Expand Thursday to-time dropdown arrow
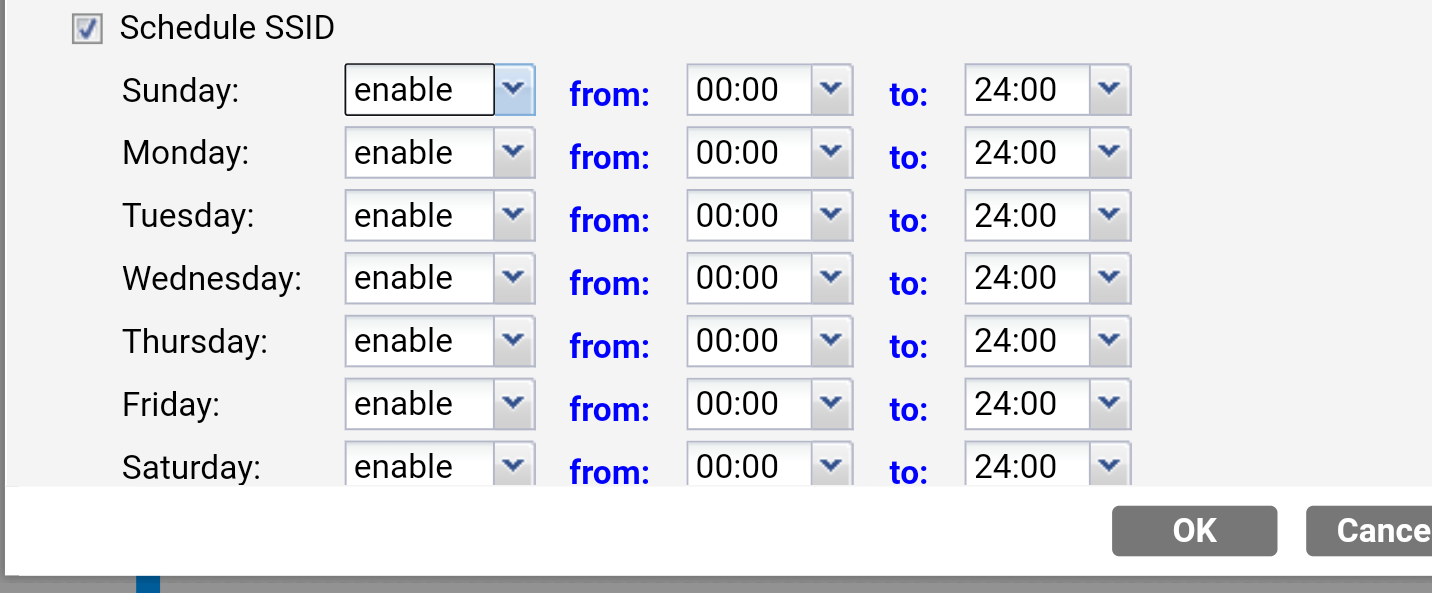This screenshot has height=593, width=1432. [1109, 341]
